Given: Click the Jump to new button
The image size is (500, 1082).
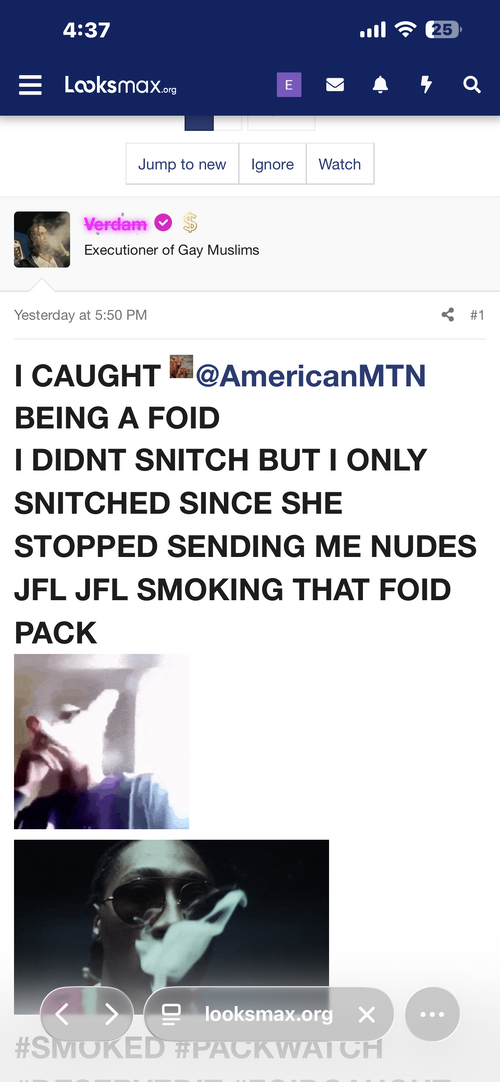Looking at the screenshot, I should click(182, 164).
